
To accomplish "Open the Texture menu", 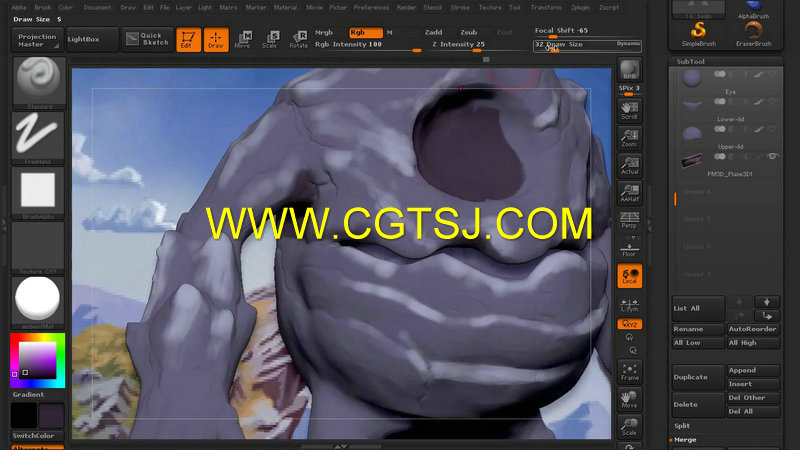I will click(x=490, y=8).
